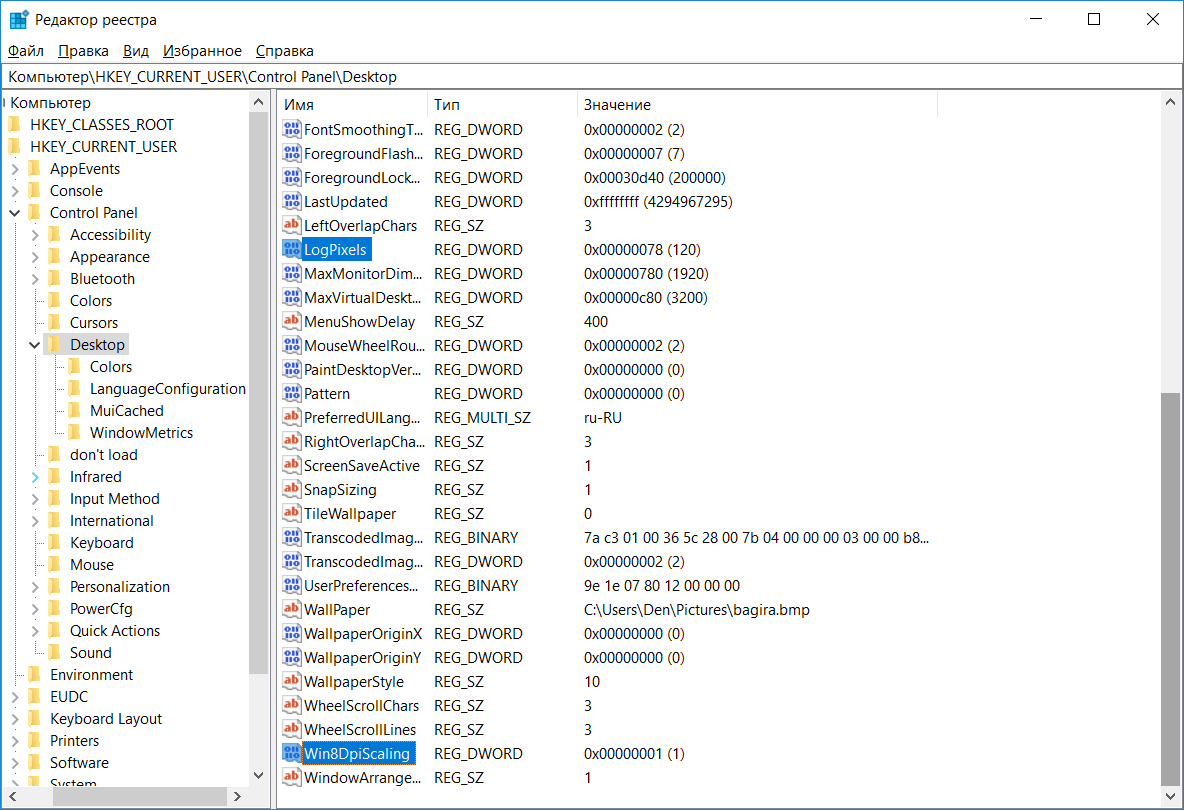Select the HKEY_CURRENT_USER root key
Image resolution: width=1184 pixels, height=810 pixels.
click(x=103, y=146)
